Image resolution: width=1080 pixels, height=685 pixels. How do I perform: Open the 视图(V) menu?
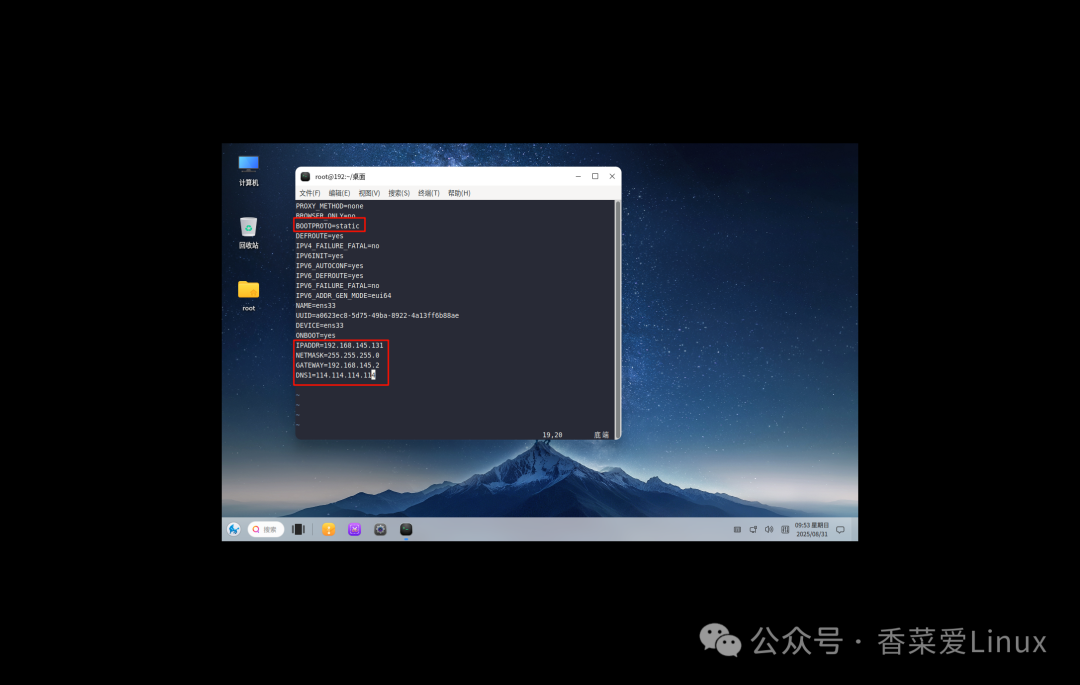369,193
